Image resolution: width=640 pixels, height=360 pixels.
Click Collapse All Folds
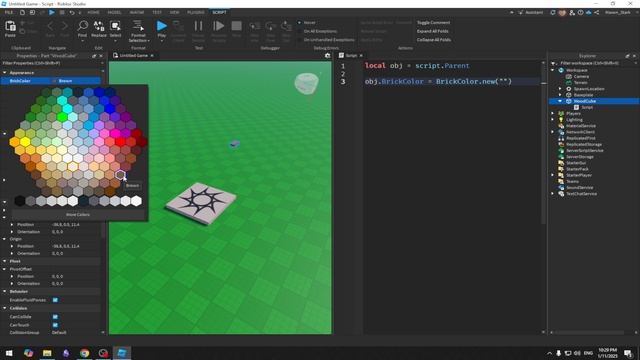point(433,40)
